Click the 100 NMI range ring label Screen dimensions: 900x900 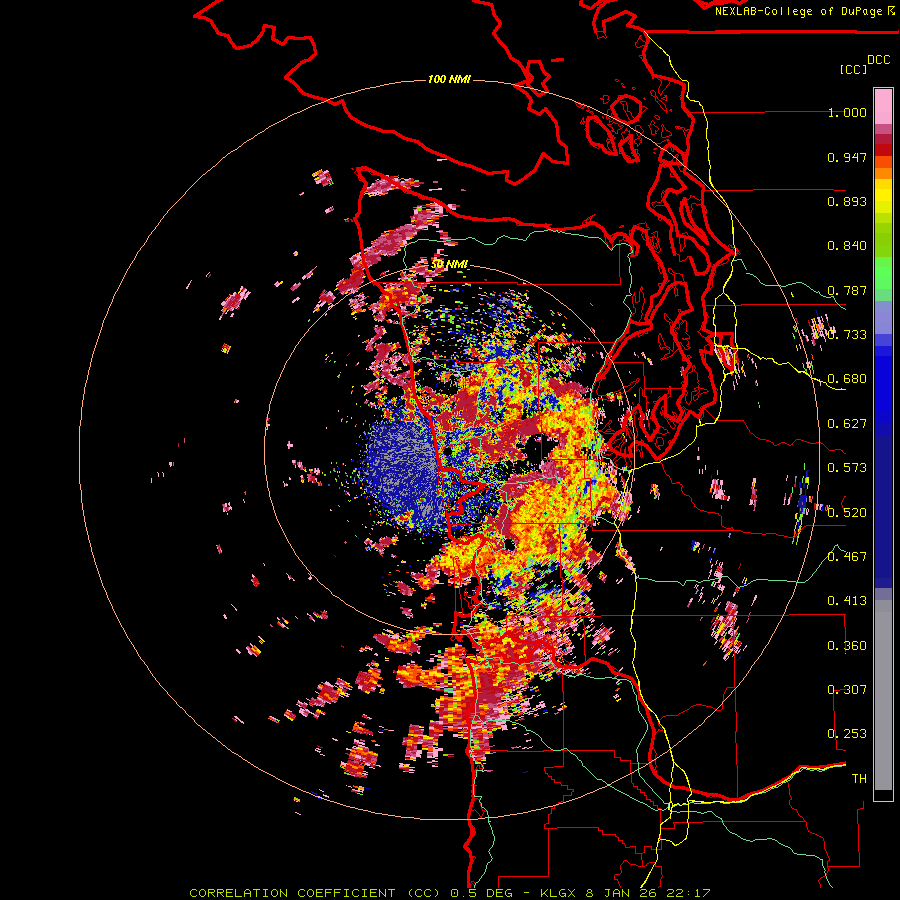[x=449, y=79]
